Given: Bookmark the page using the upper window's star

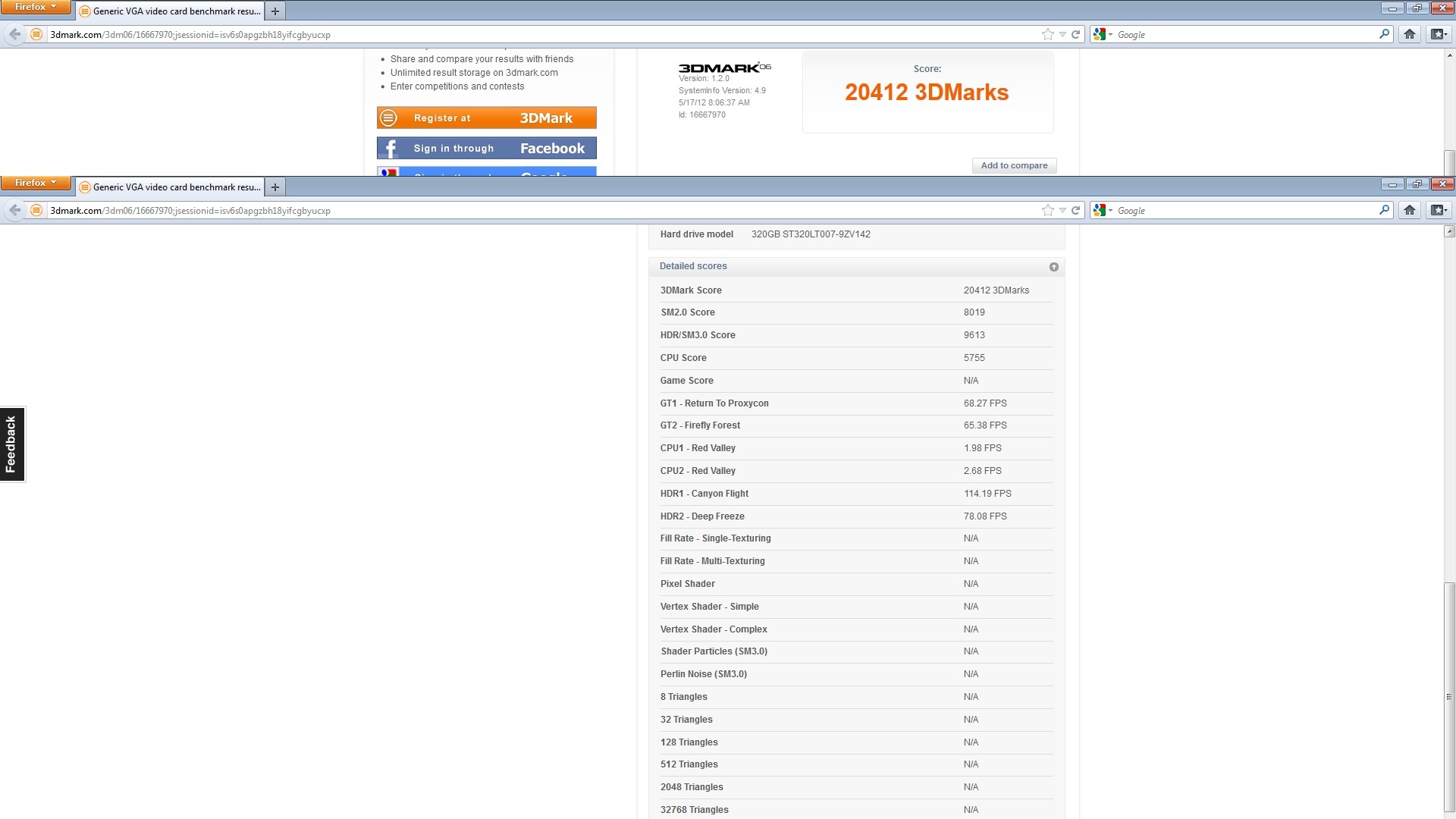Looking at the screenshot, I should (1048, 34).
